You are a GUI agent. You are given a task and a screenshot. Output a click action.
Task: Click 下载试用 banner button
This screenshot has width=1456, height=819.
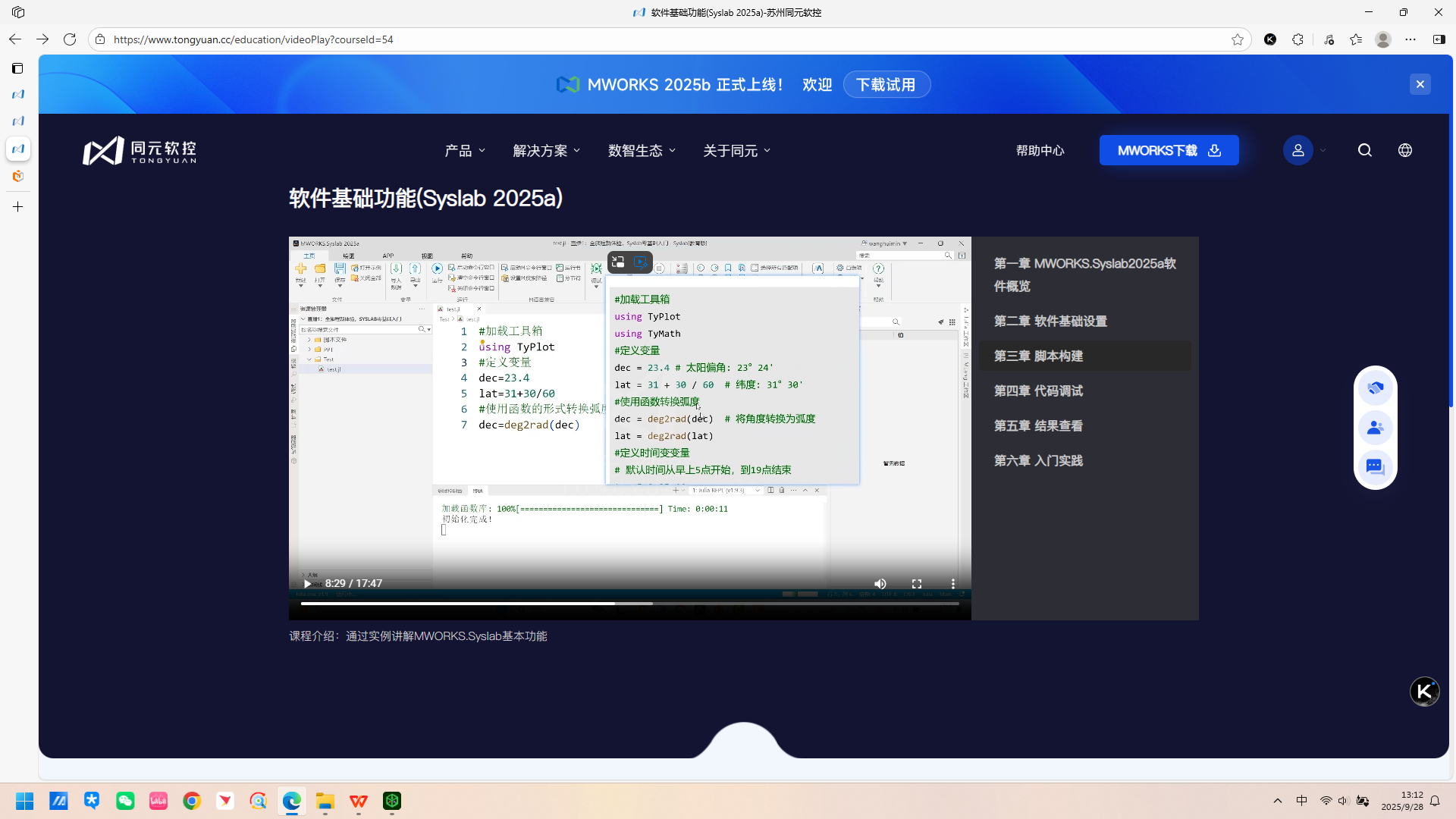tap(886, 84)
